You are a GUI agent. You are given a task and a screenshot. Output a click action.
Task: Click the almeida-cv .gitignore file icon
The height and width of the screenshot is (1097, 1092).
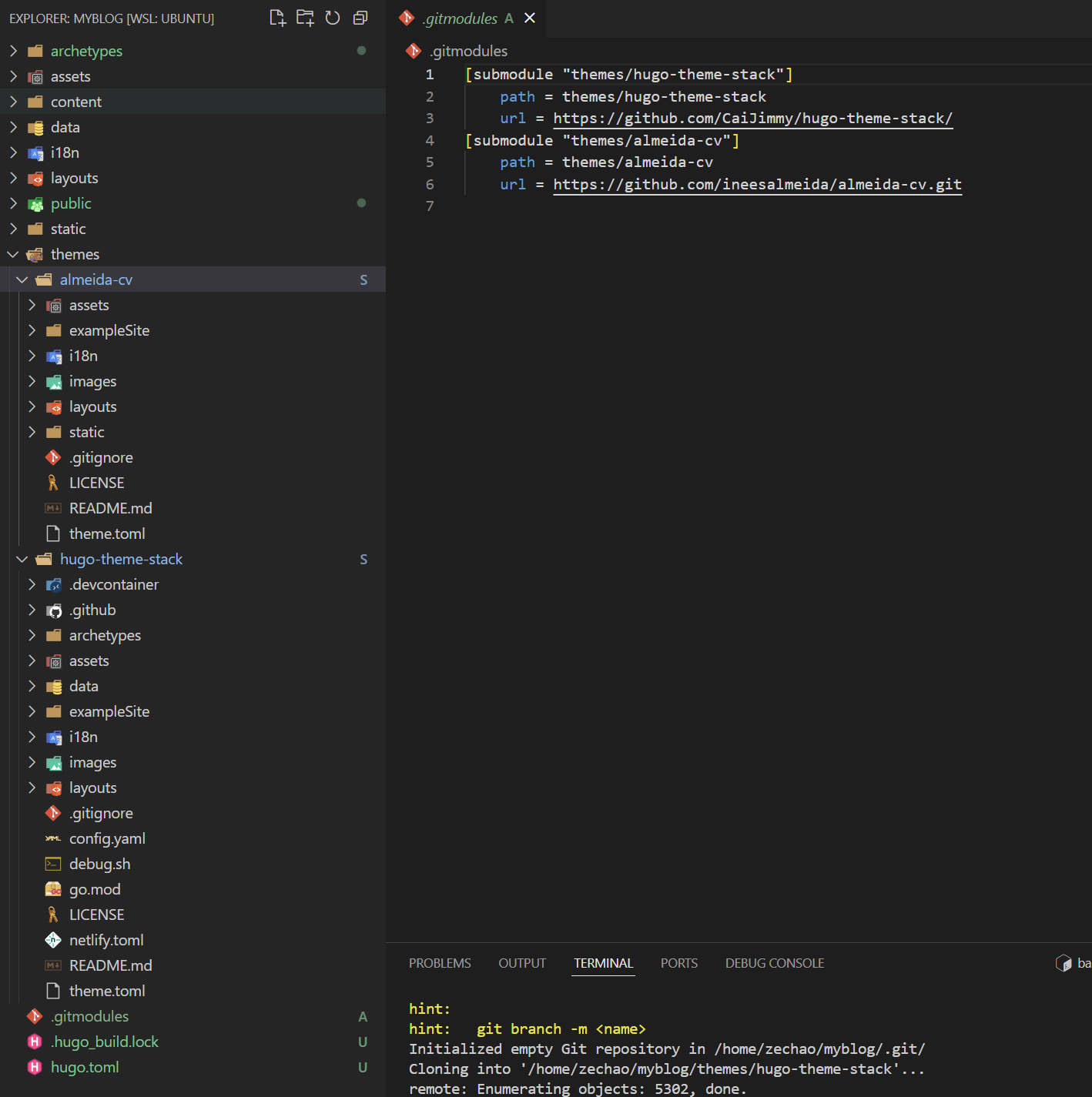[x=53, y=457]
